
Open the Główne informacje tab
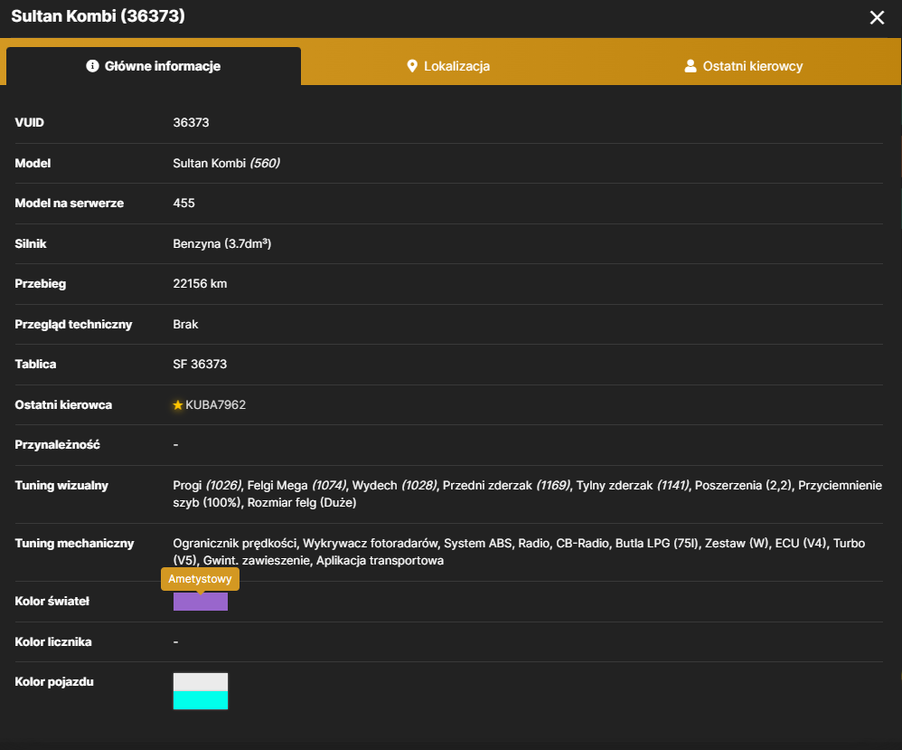point(154,66)
